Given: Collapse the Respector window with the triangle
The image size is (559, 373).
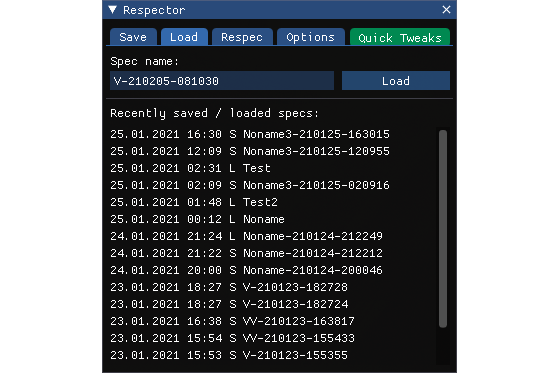Looking at the screenshot, I should coord(113,10).
